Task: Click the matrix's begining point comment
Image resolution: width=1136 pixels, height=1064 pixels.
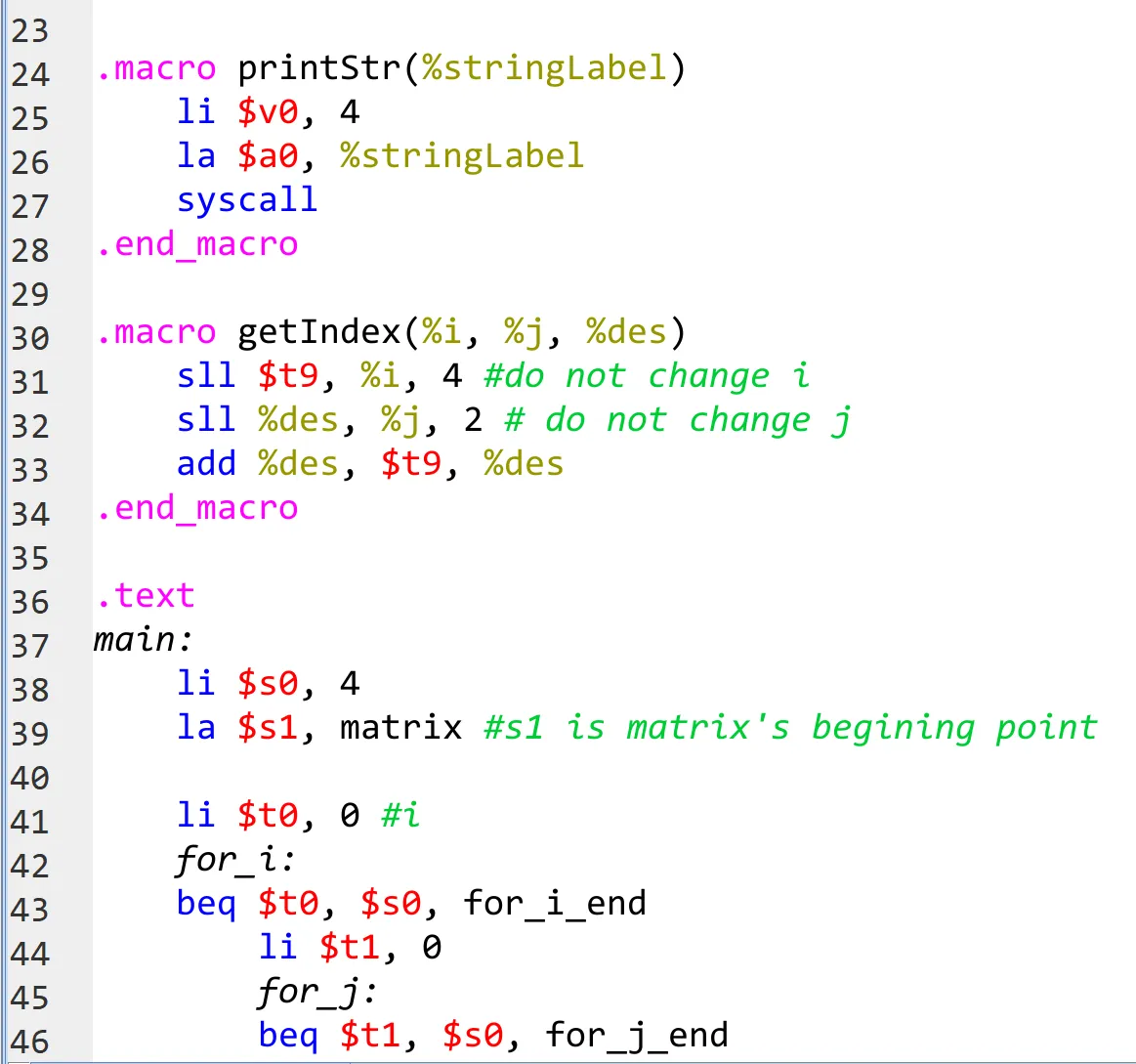Action: (790, 728)
